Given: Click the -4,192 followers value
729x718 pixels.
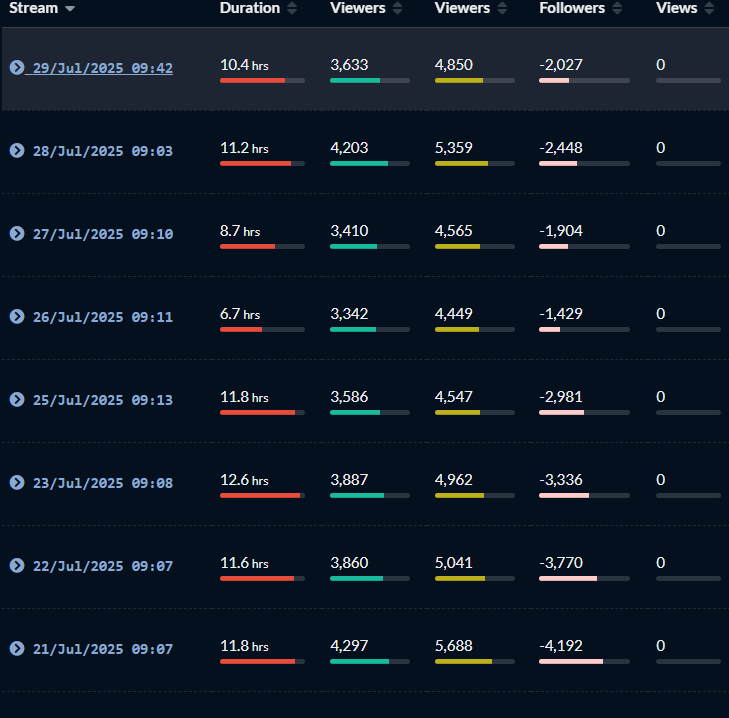Looking at the screenshot, I should pos(561,646).
